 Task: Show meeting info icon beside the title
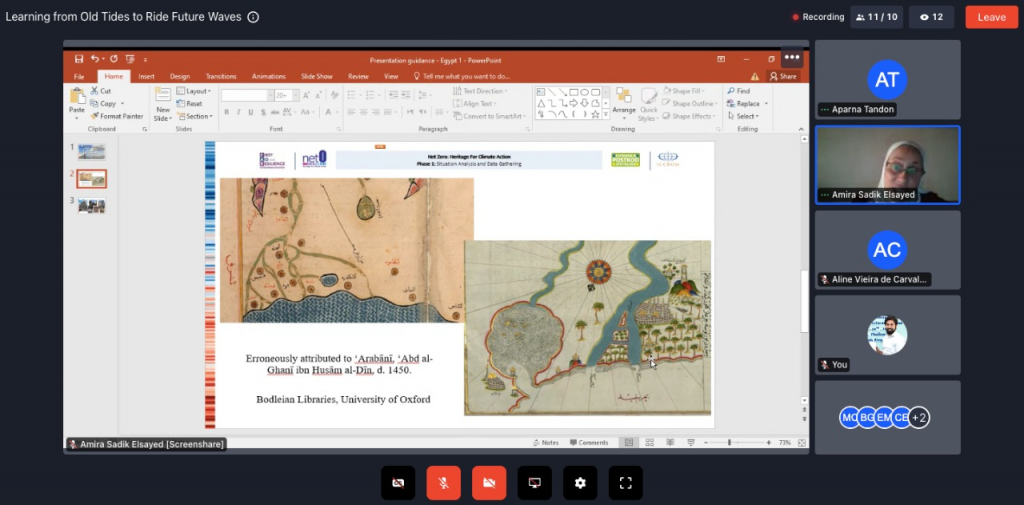[253, 17]
